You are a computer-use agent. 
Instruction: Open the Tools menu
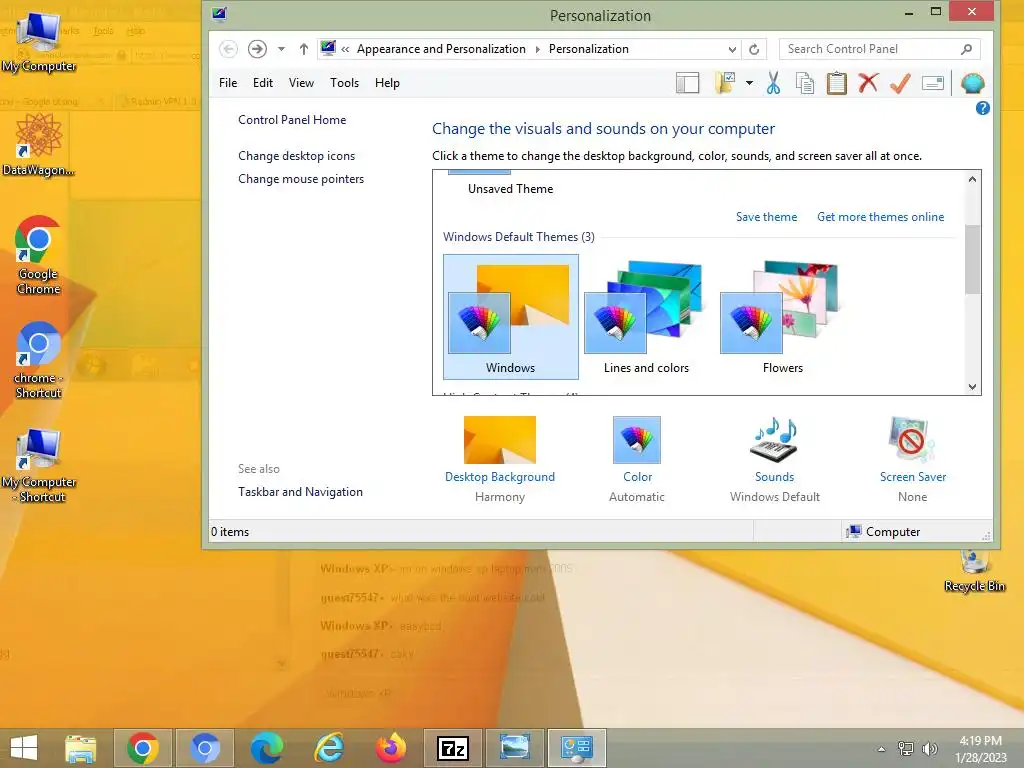point(344,83)
